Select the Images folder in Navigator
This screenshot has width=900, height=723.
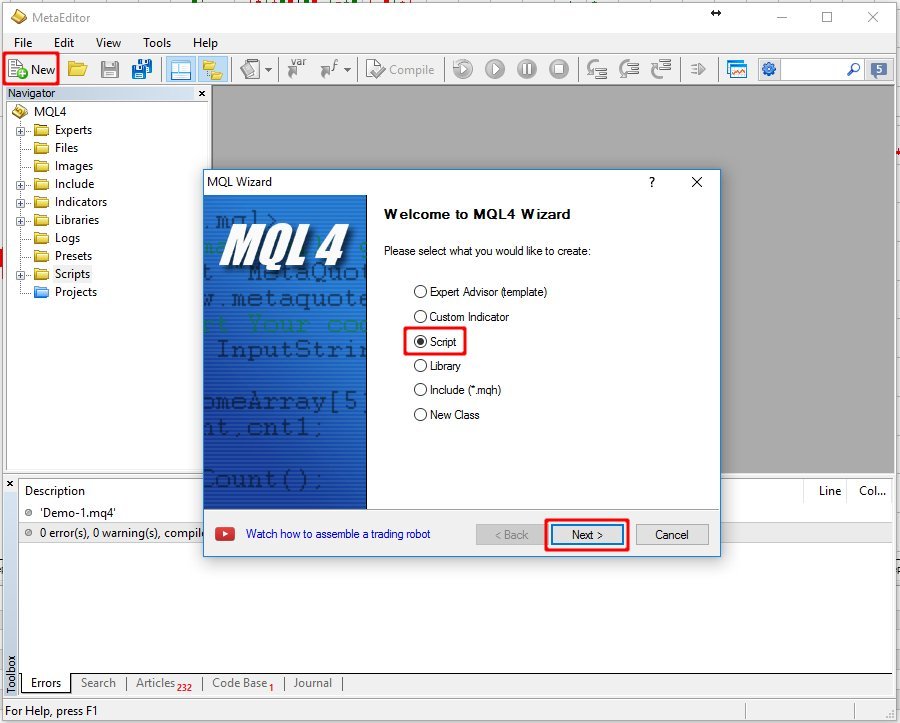tap(73, 166)
